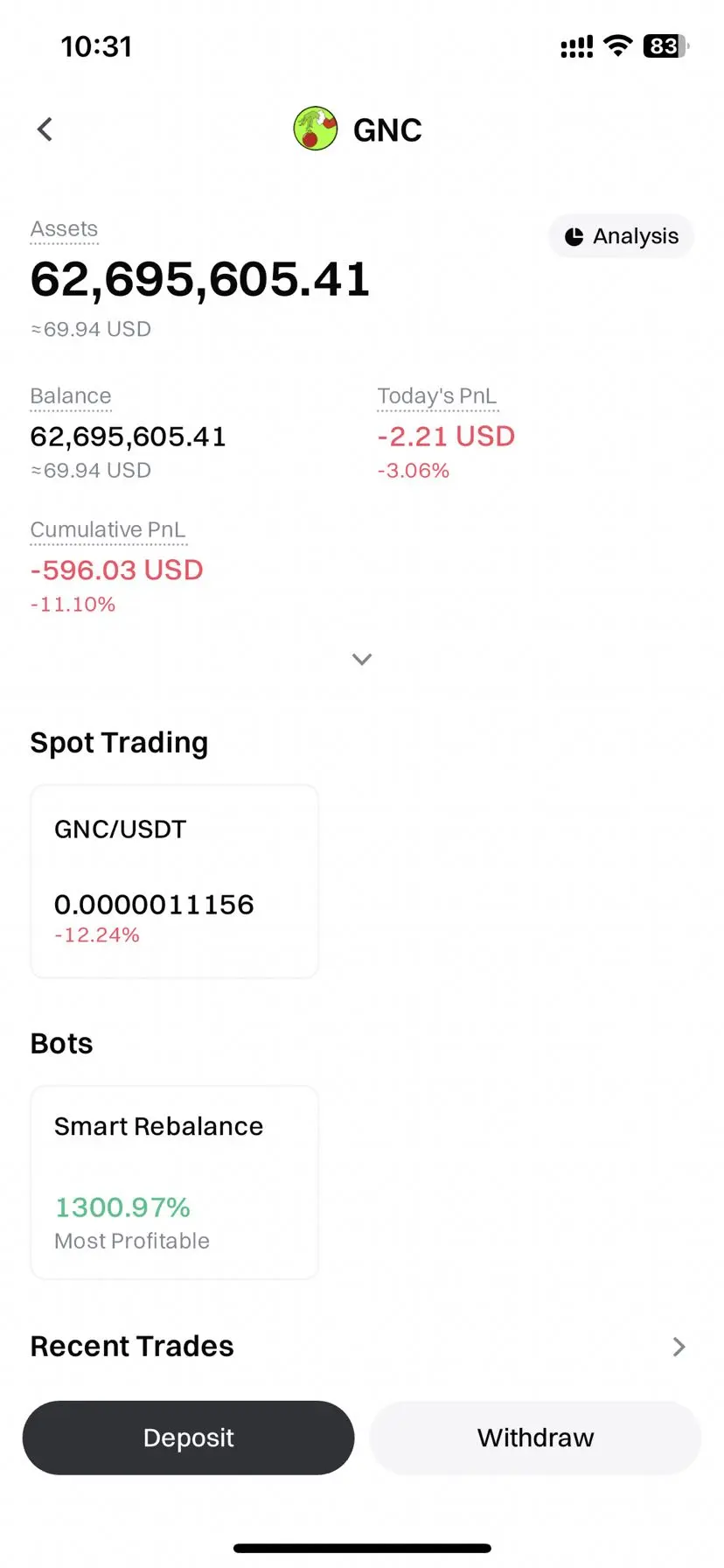724x1568 pixels.
Task: Tap the battery indicator icon
Action: [x=665, y=46]
